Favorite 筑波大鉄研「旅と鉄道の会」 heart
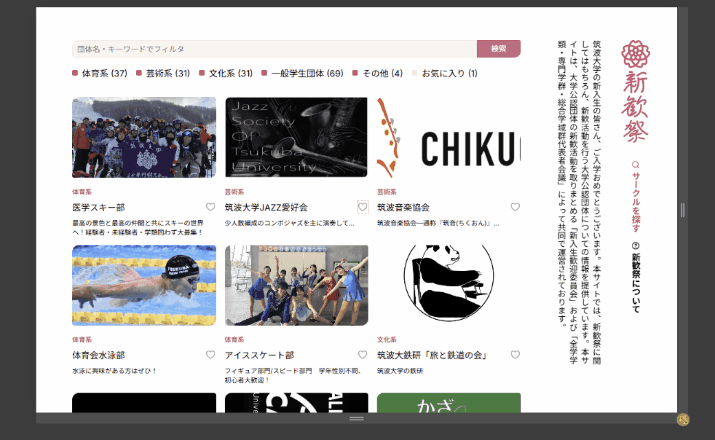Image resolution: width=715 pixels, height=440 pixels. (x=515, y=355)
